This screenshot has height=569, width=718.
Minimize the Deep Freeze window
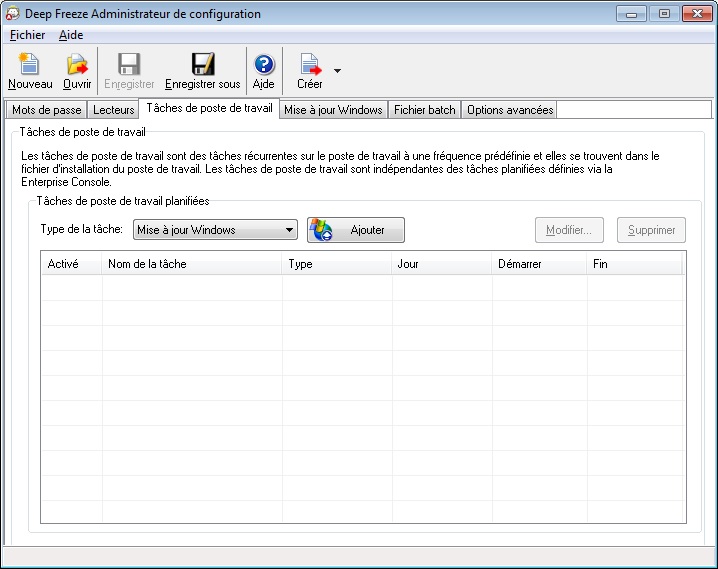631,14
